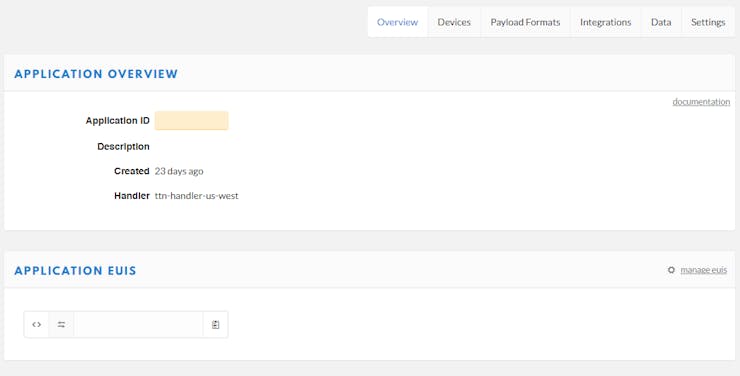740x376 pixels.
Task: Open the Overview tab
Action: coord(397,22)
